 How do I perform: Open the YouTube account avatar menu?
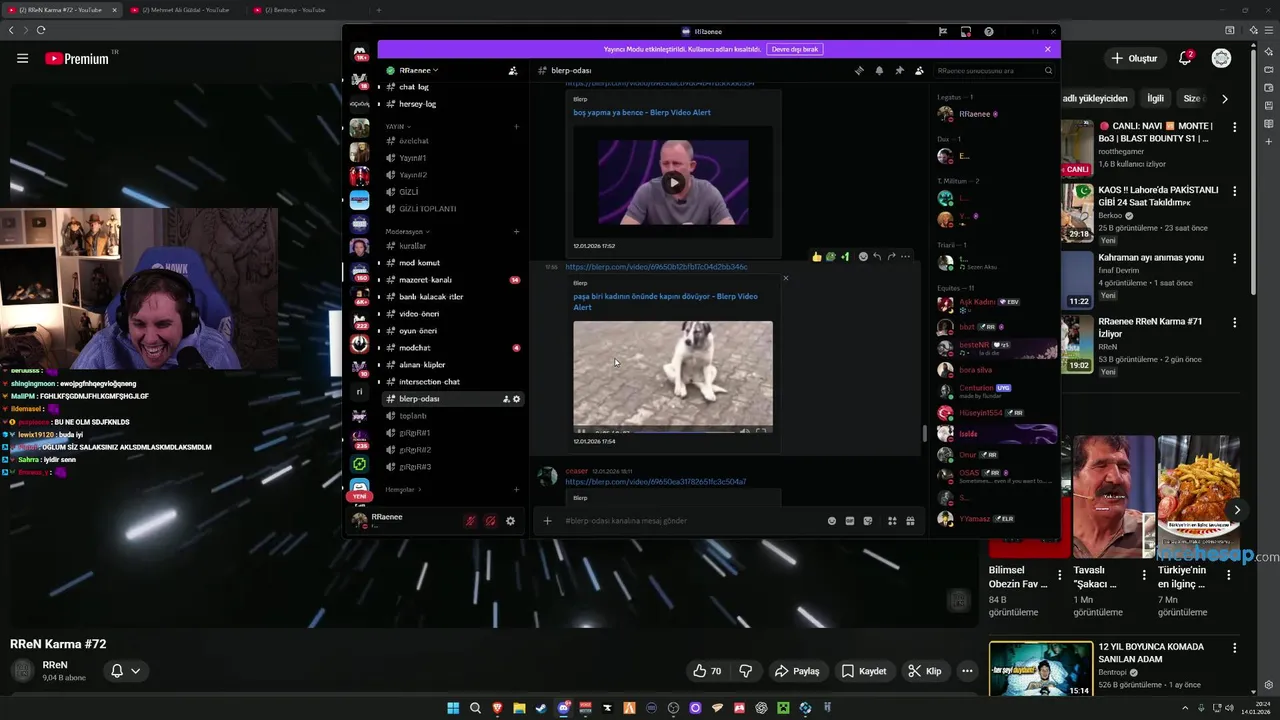pos(1221,58)
